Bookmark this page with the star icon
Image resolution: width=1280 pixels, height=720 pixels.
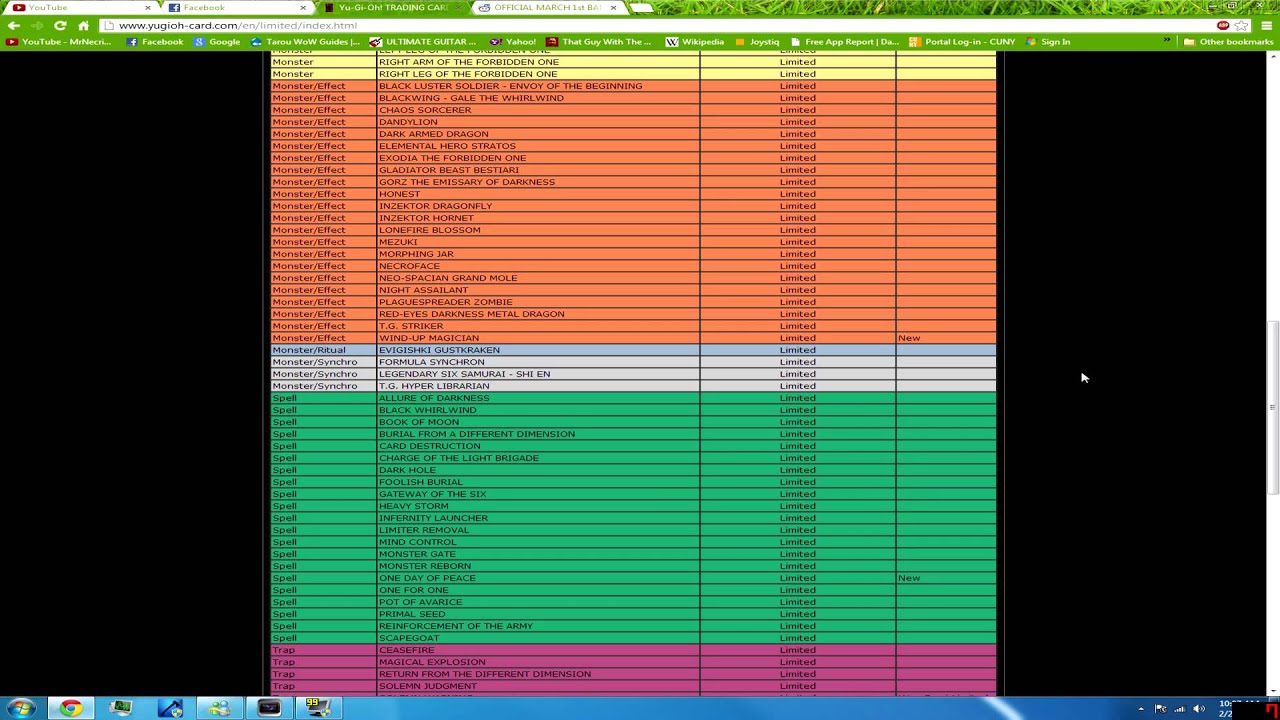coord(1241,25)
